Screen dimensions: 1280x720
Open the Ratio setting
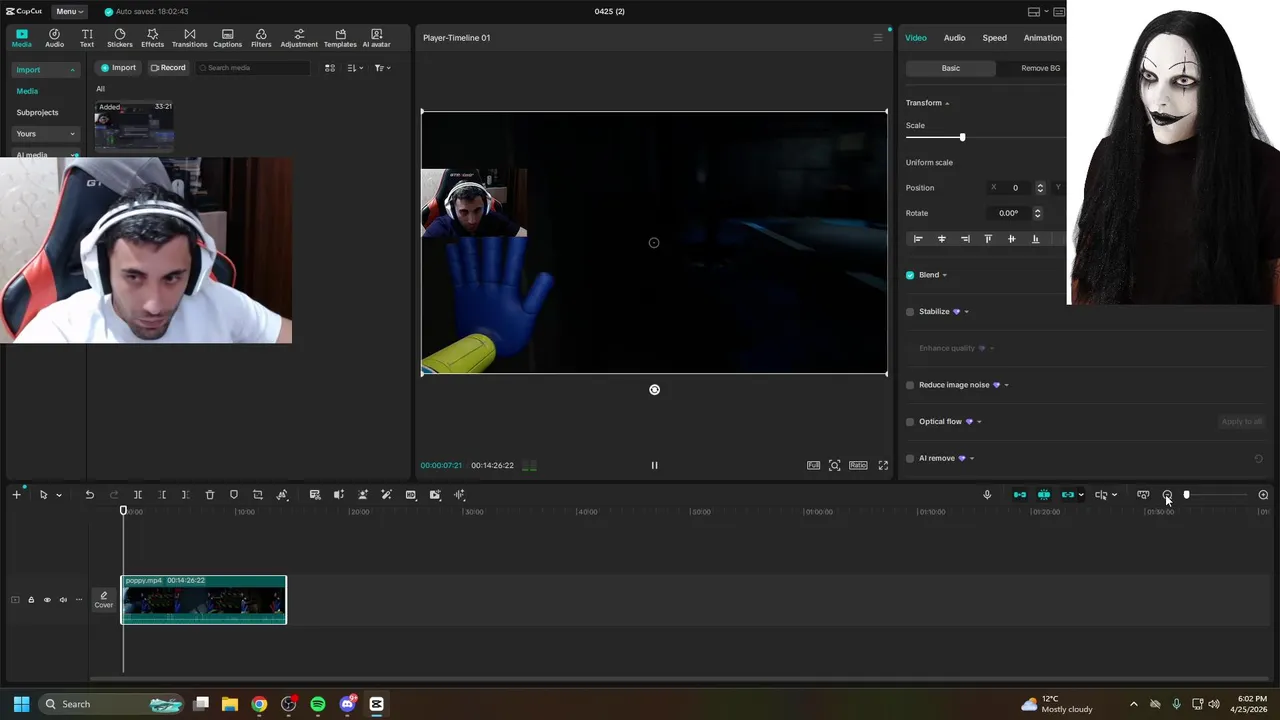[x=858, y=465]
